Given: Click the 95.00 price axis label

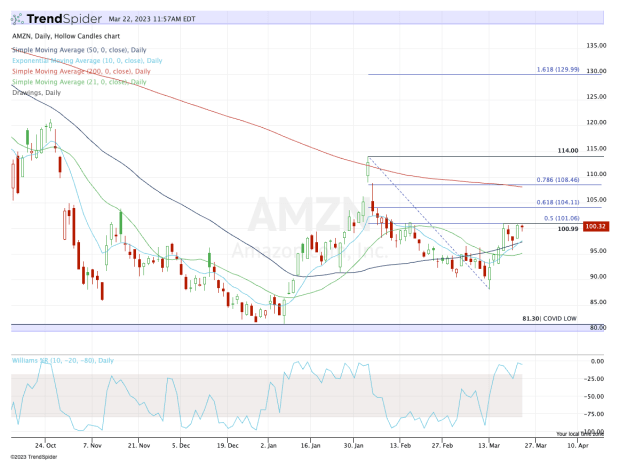Looking at the screenshot, I should pyautogui.click(x=597, y=251).
